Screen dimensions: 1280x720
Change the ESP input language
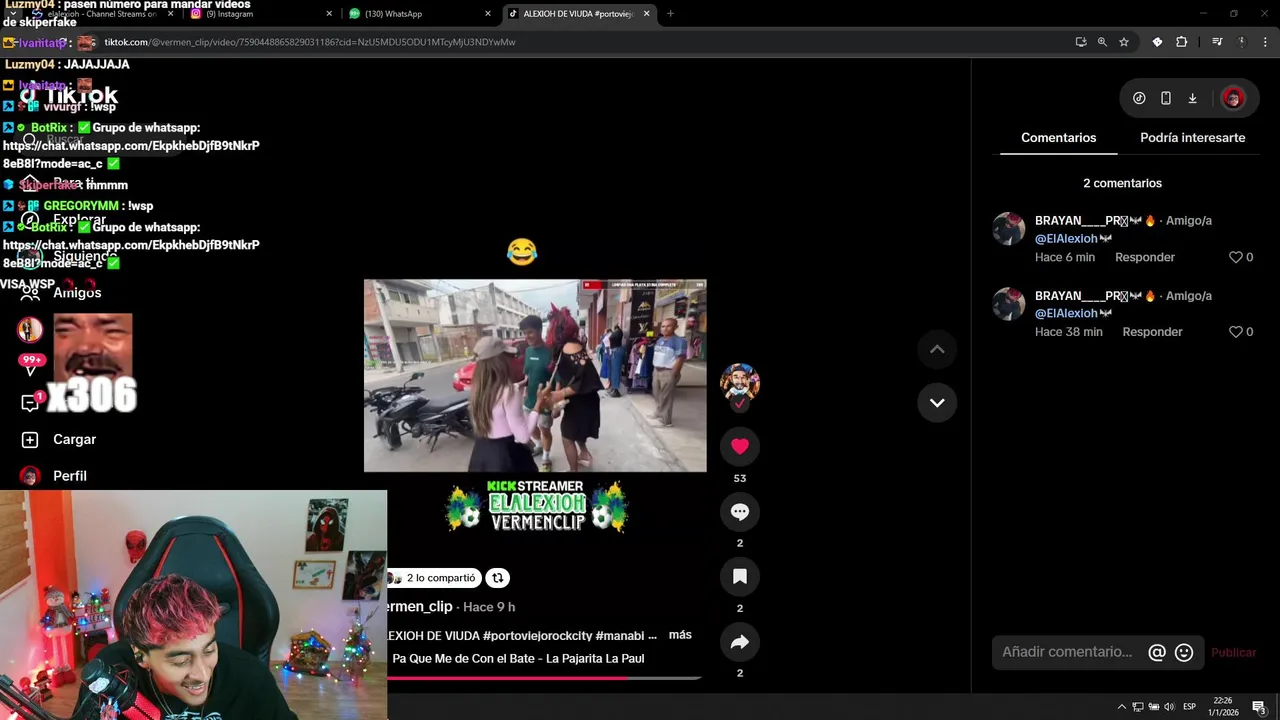pos(1190,707)
